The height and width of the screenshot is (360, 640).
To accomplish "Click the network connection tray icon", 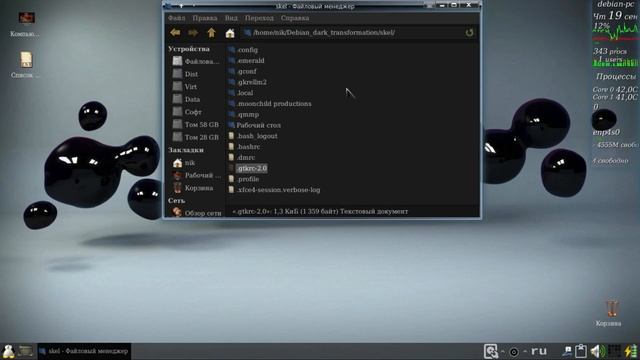I will point(567,351).
